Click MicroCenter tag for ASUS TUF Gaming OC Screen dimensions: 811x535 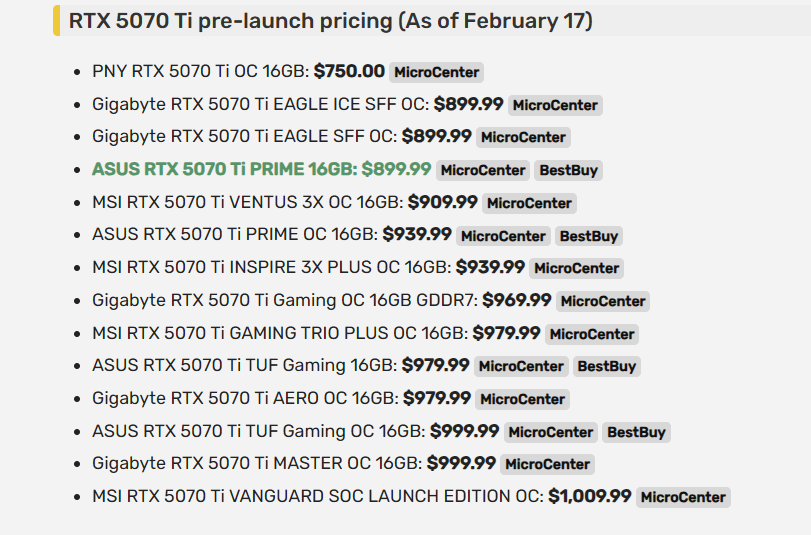(x=551, y=432)
